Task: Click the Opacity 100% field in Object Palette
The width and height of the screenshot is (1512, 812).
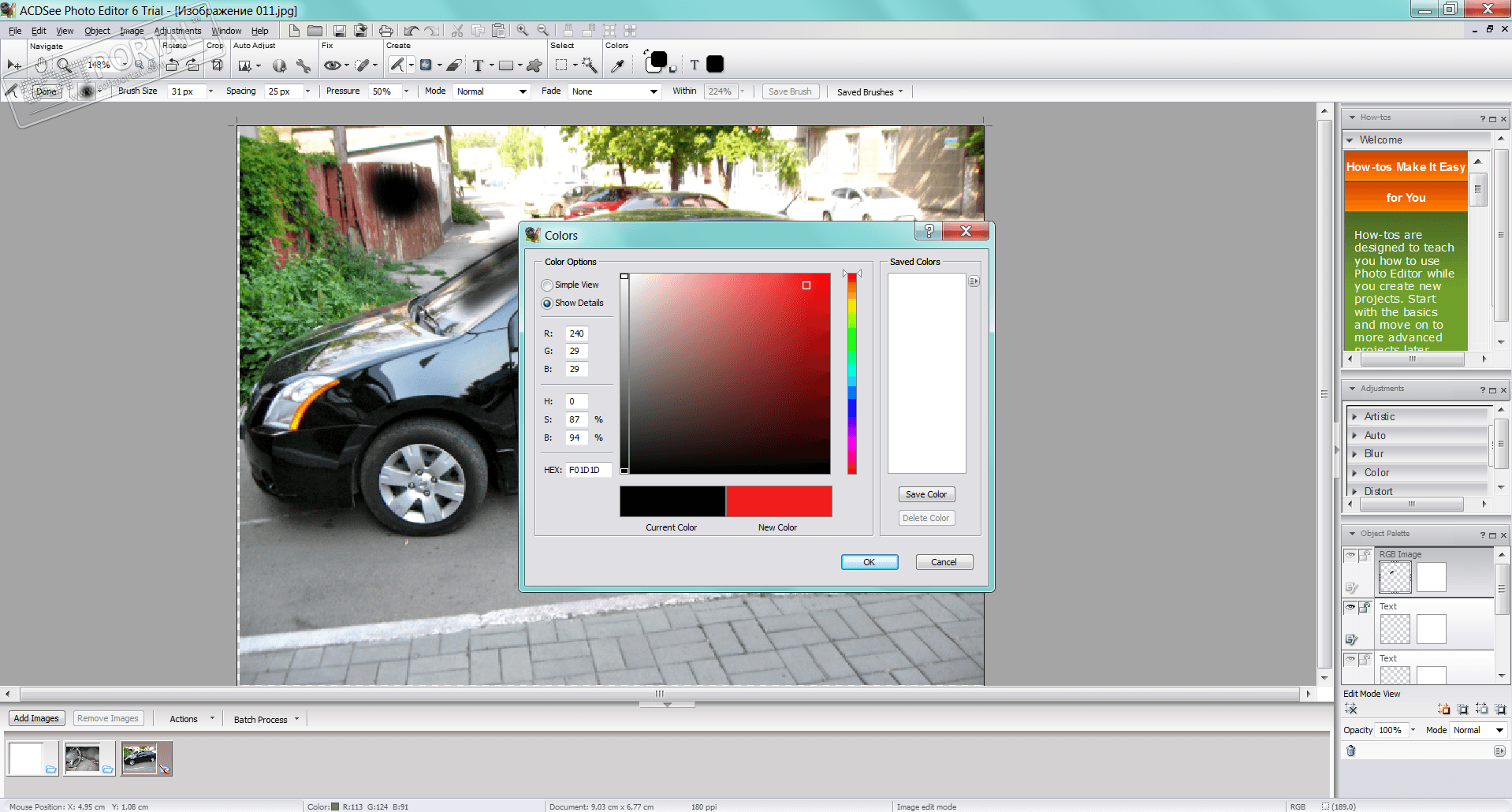Action: [x=1391, y=730]
